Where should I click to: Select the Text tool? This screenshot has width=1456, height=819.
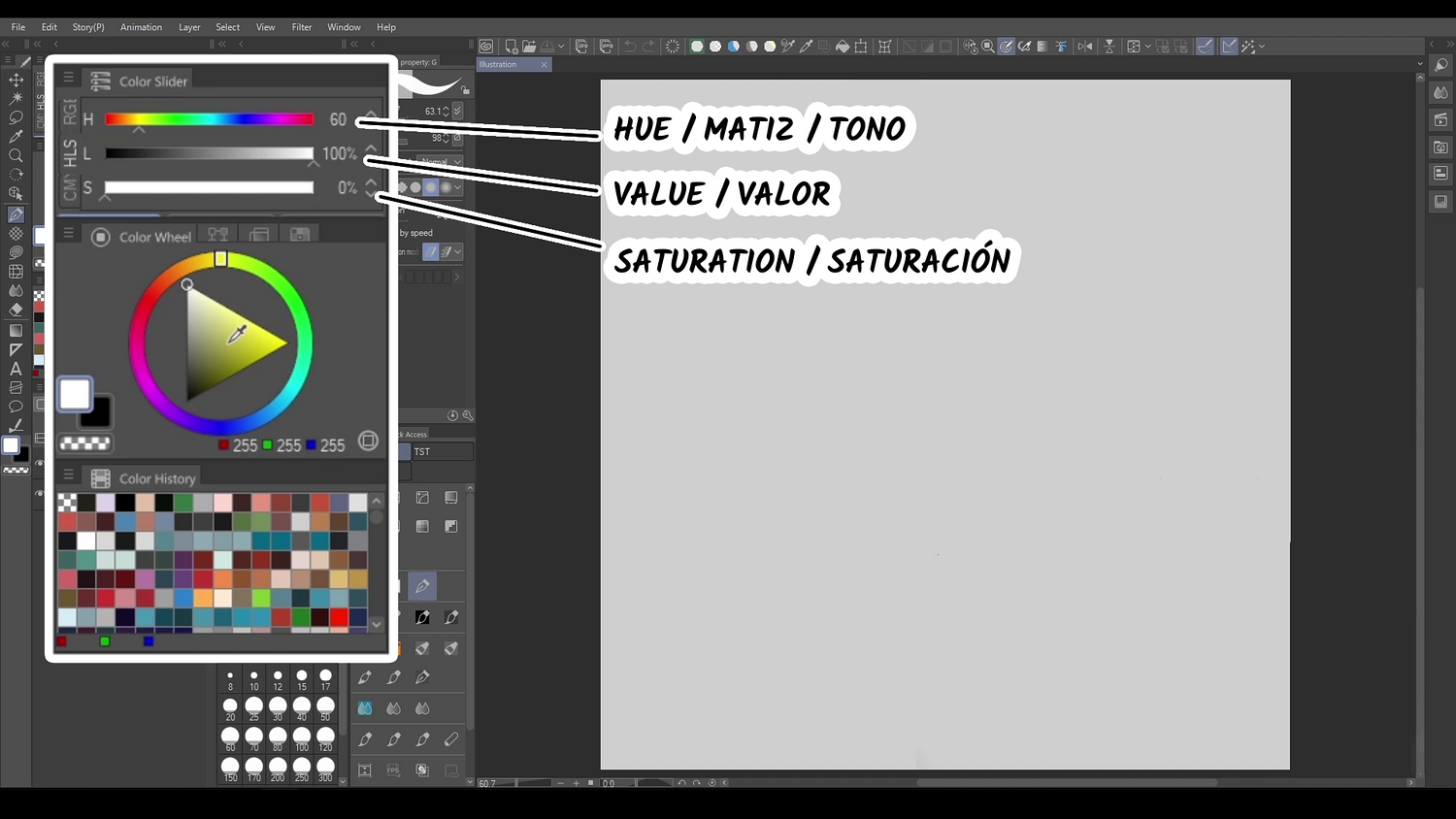(x=16, y=369)
